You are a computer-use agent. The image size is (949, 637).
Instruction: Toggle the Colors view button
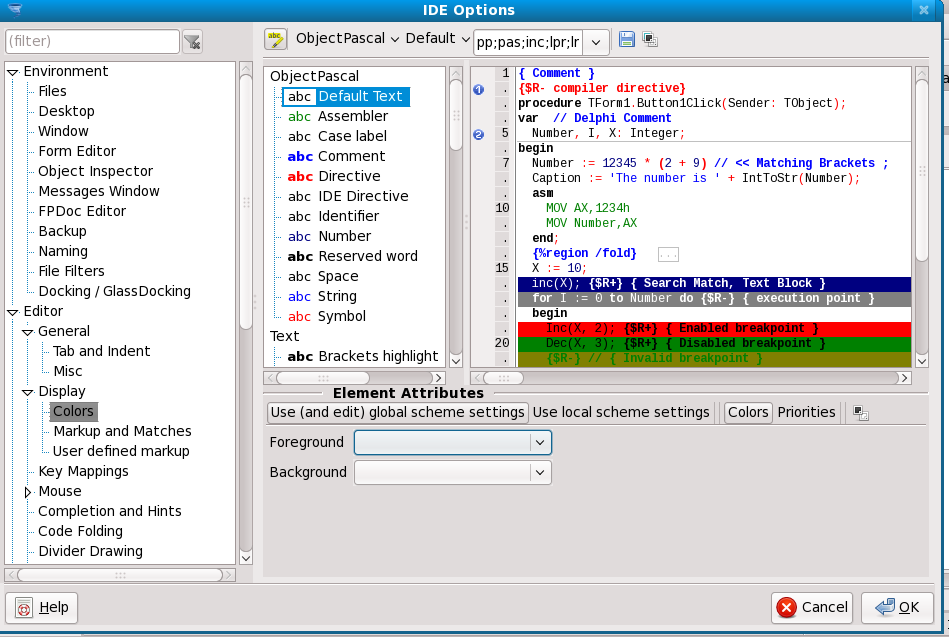click(x=748, y=412)
